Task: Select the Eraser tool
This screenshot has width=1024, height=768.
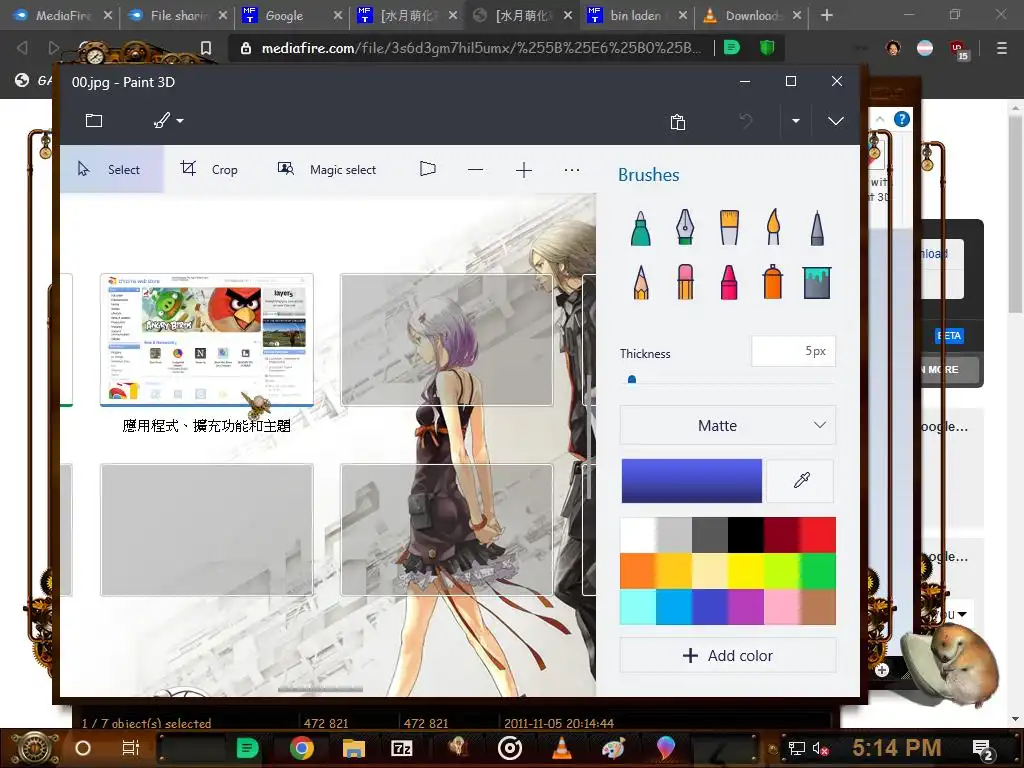Action: [684, 282]
